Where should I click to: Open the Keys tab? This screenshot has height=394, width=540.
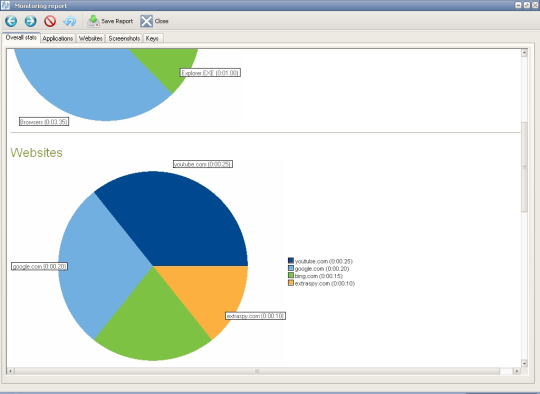point(152,38)
